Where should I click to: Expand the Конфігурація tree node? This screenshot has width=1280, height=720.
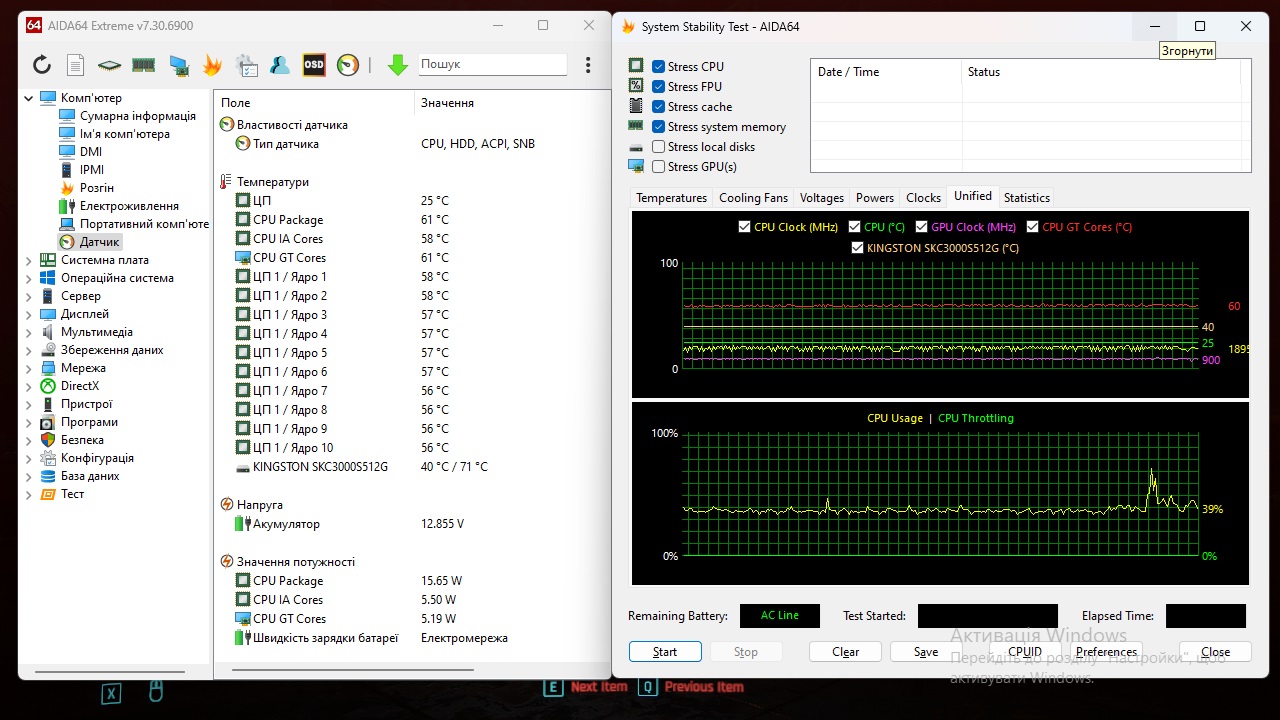[x=28, y=458]
